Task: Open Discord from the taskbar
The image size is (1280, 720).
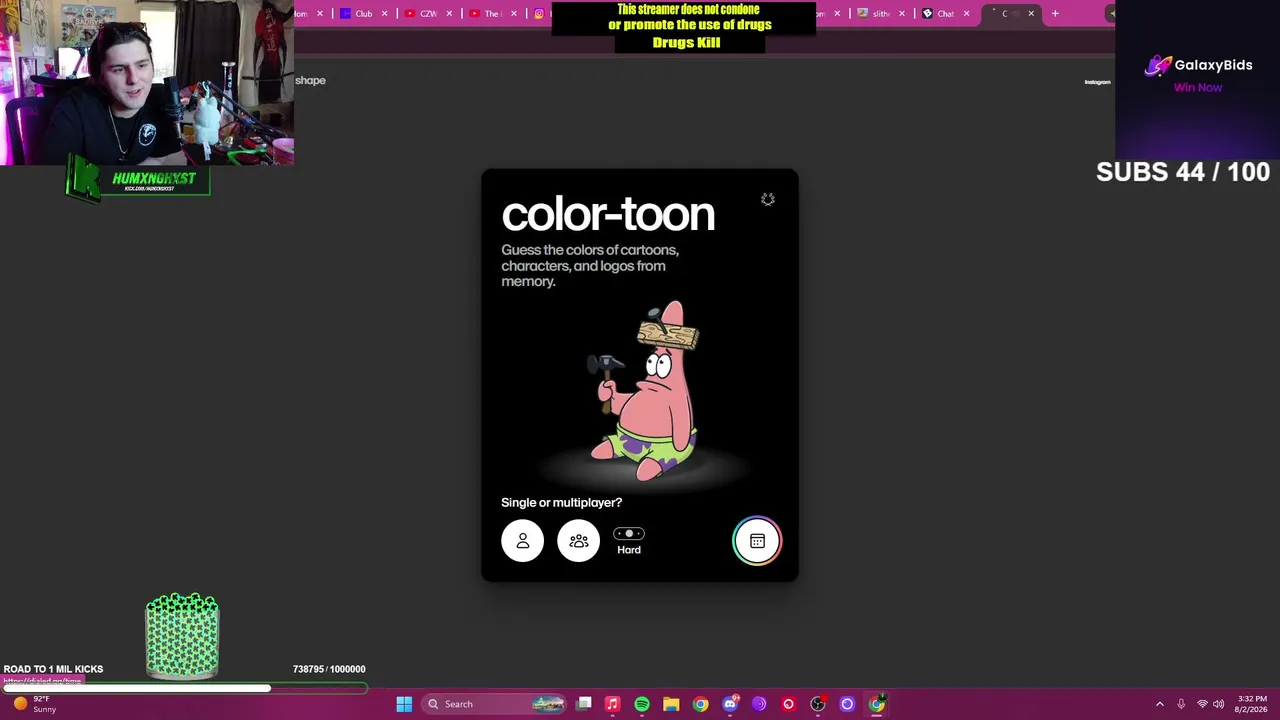Action: coord(730,704)
